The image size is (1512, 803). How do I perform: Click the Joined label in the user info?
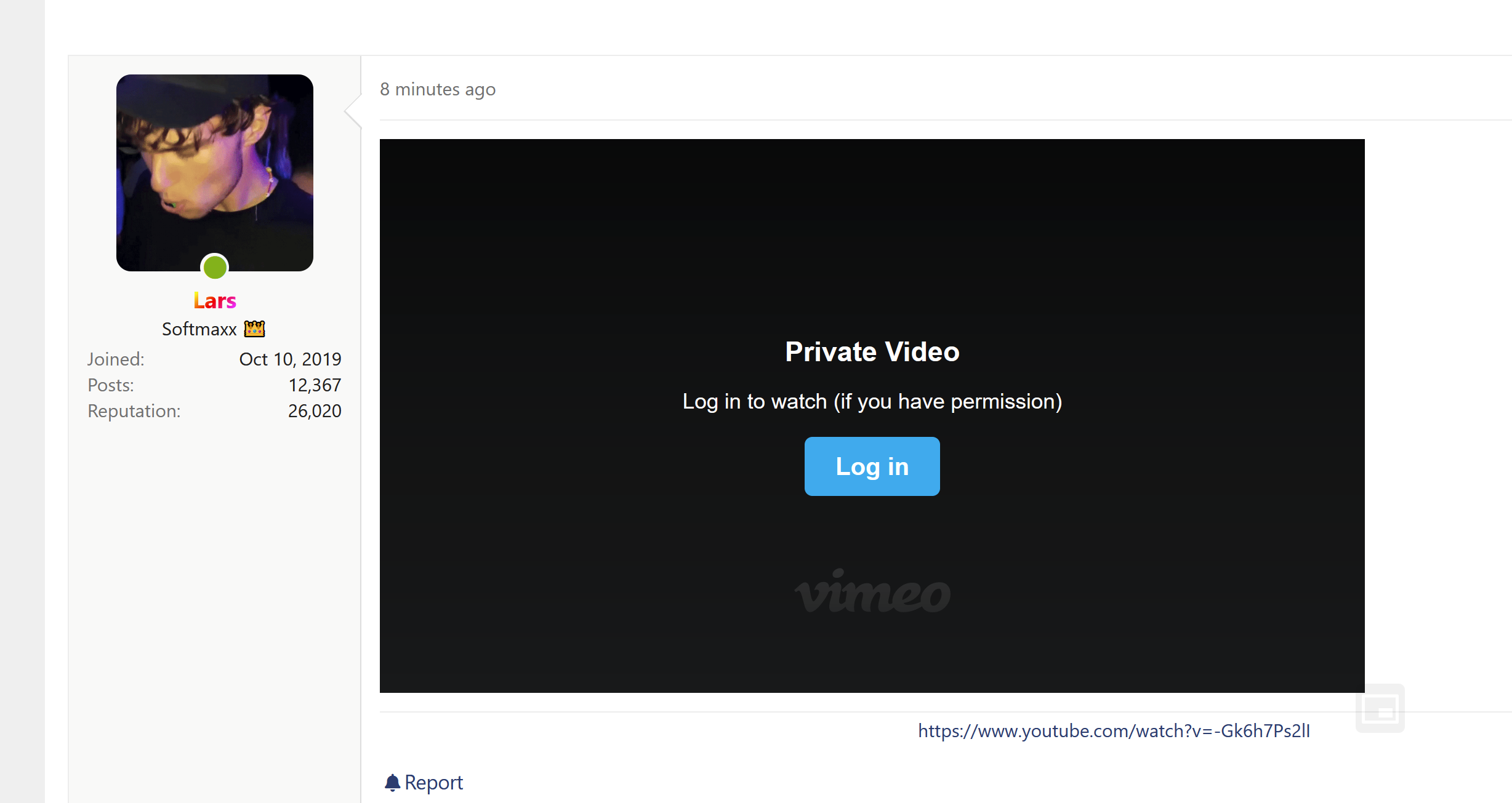(116, 359)
